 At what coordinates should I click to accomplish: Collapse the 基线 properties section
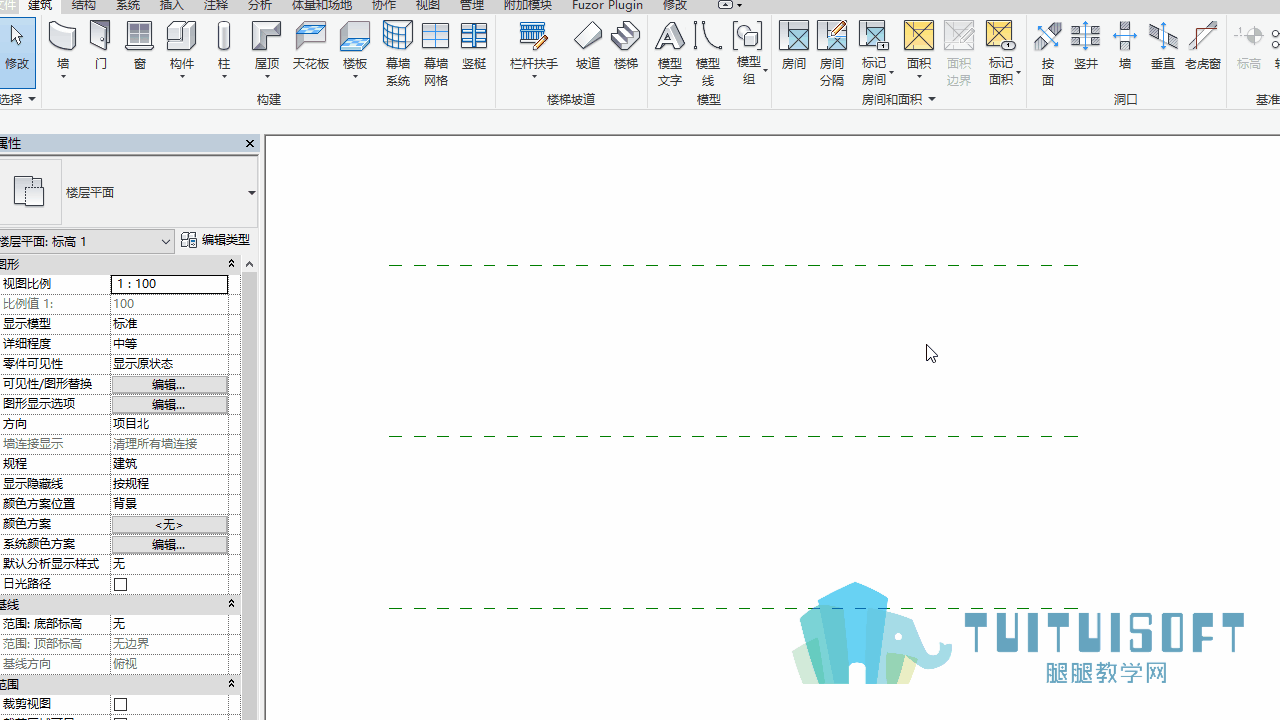click(231, 604)
